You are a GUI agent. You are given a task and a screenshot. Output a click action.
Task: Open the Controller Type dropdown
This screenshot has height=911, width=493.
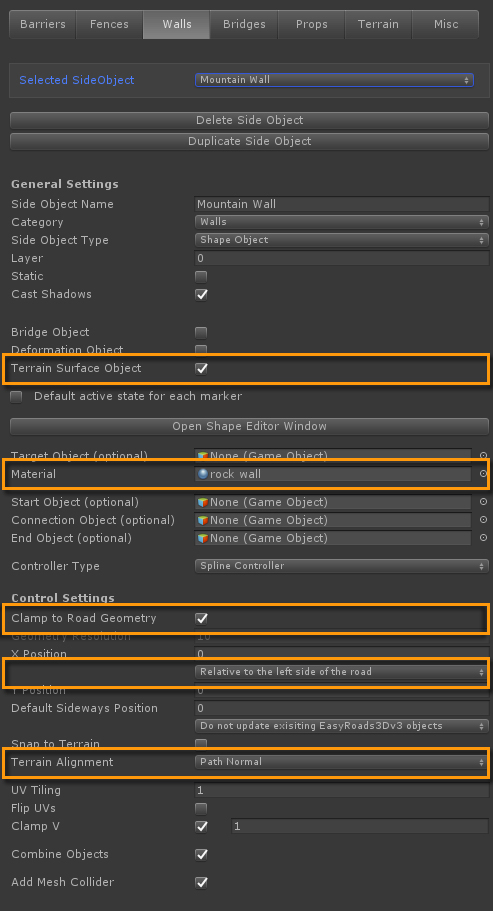point(341,566)
